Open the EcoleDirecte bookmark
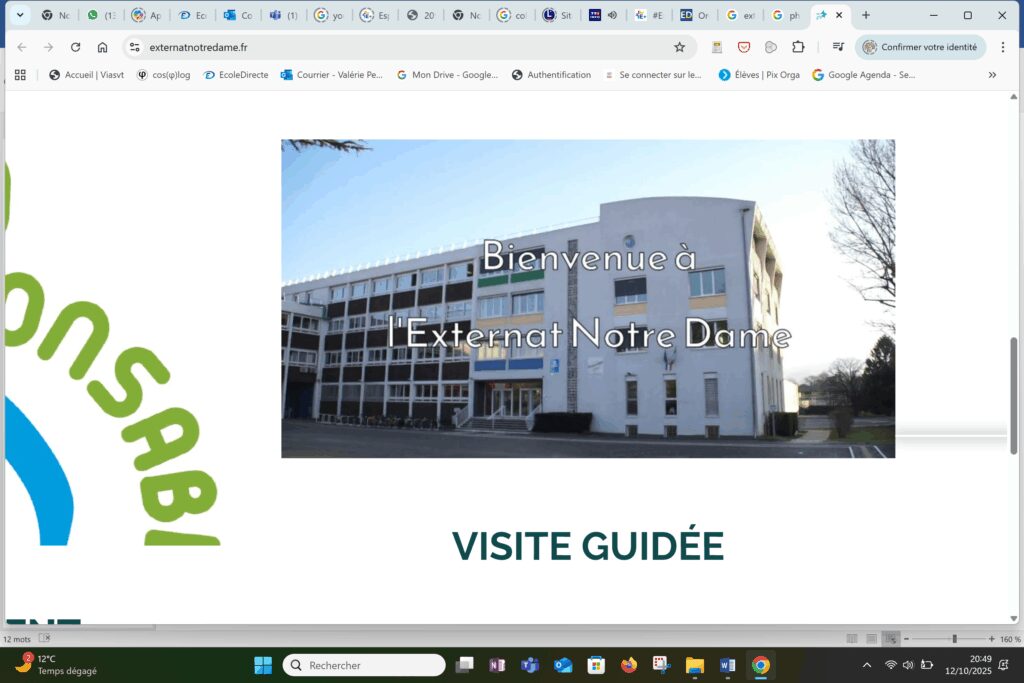The height and width of the screenshot is (683, 1024). click(x=236, y=74)
